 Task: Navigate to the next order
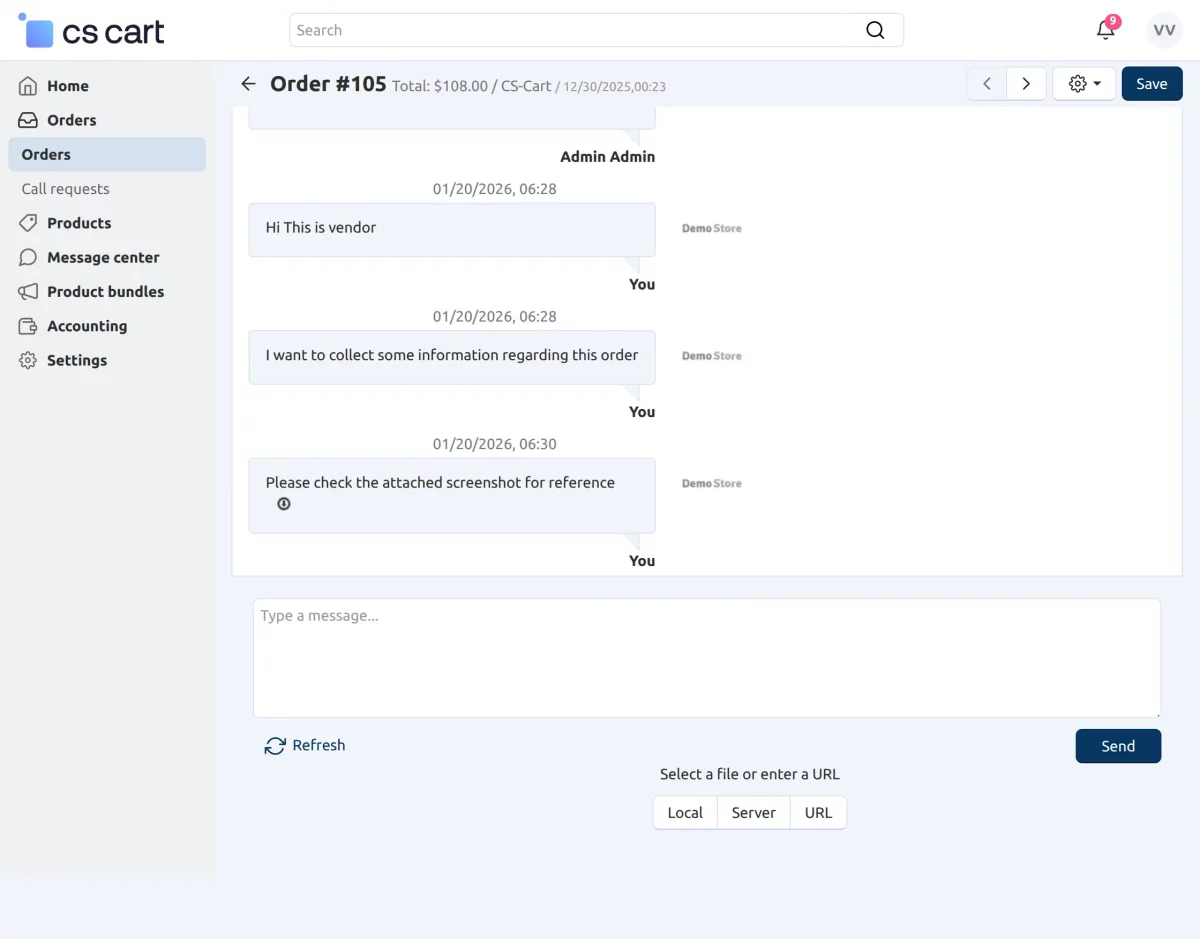click(1026, 83)
